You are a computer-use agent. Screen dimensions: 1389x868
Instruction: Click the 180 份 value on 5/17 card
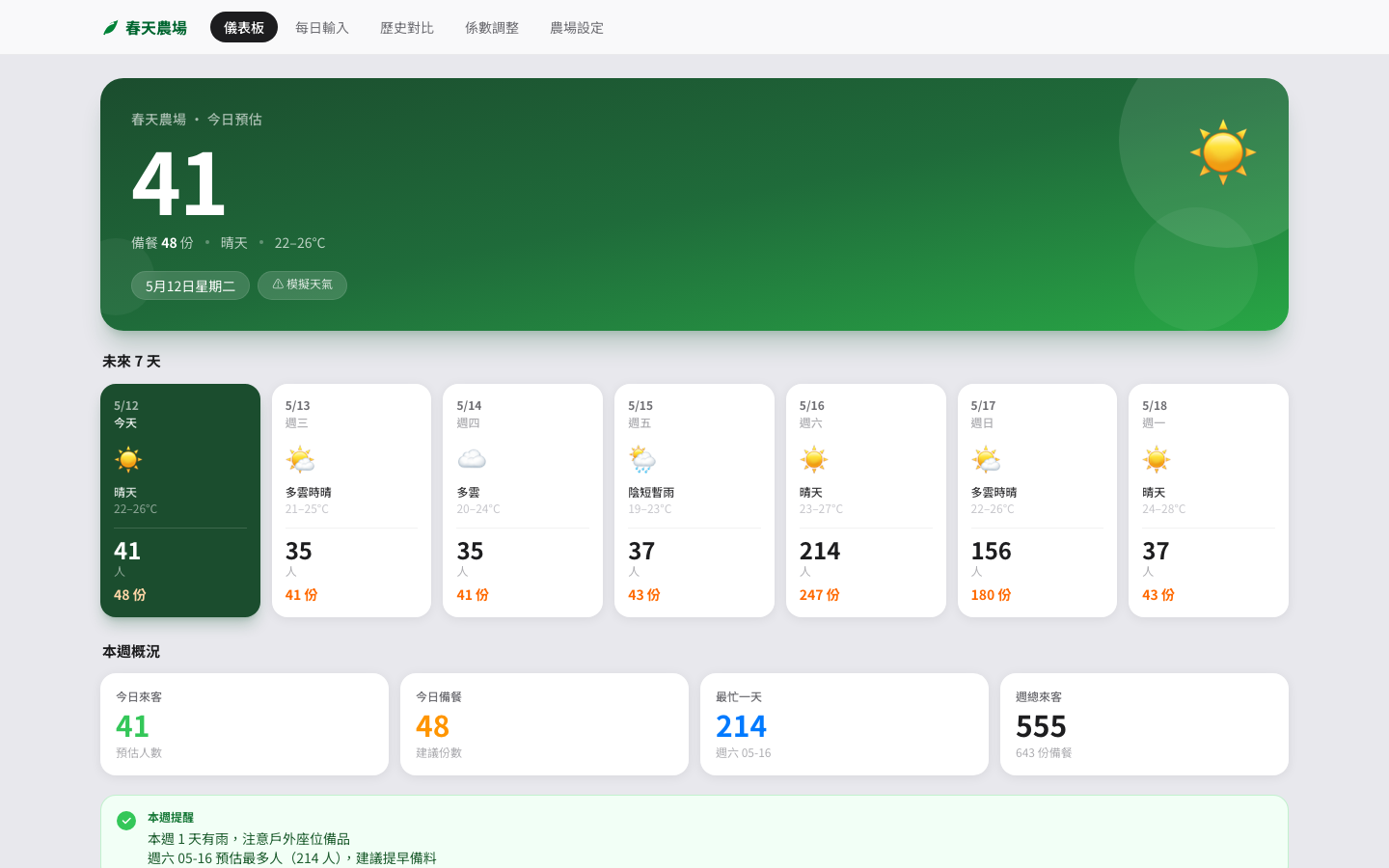click(x=991, y=595)
